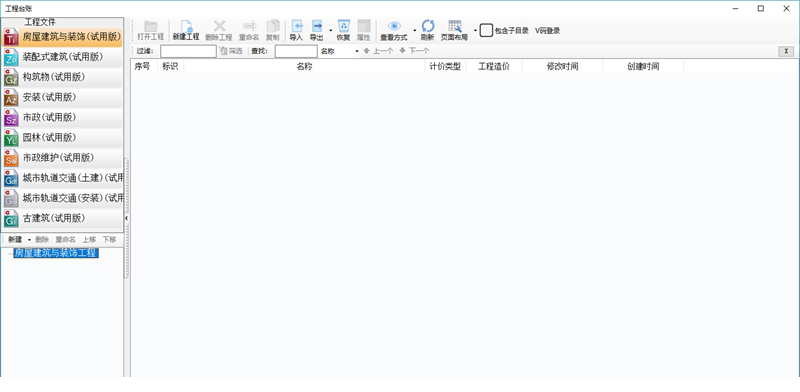
Task: Click the 筛选 filter button
Action: (x=231, y=51)
